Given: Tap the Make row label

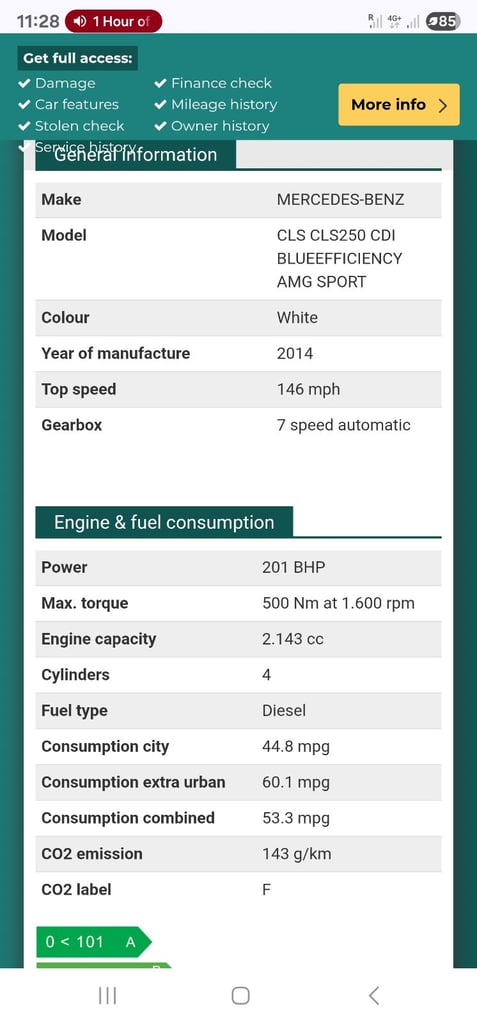Looking at the screenshot, I should click(61, 199).
